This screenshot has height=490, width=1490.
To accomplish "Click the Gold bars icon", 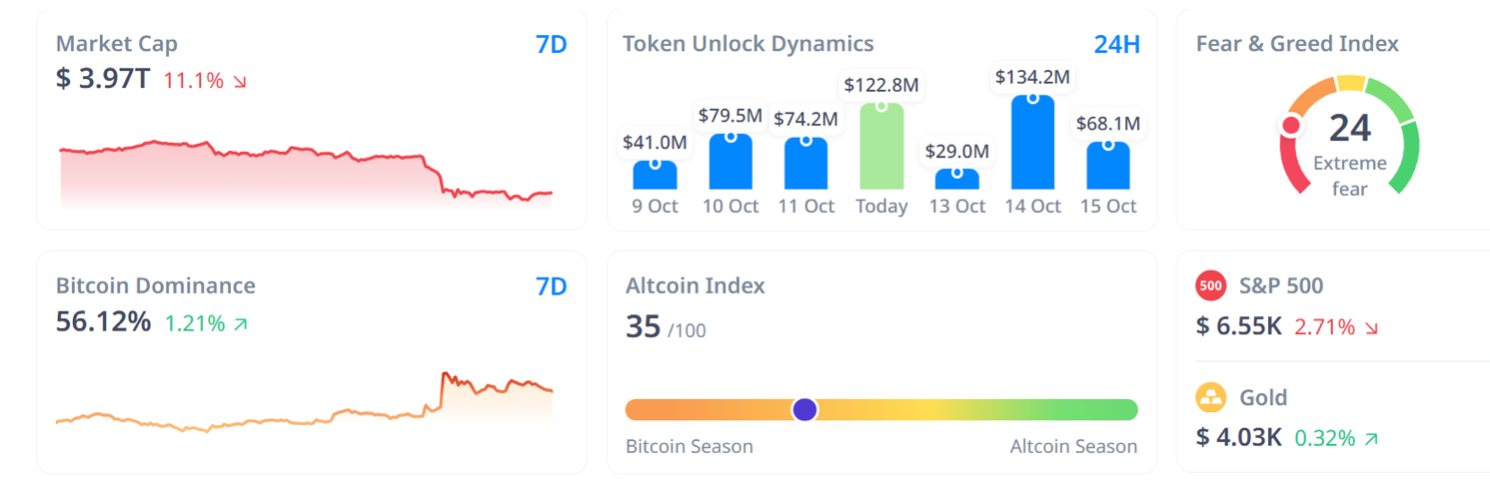I will (x=1211, y=398).
